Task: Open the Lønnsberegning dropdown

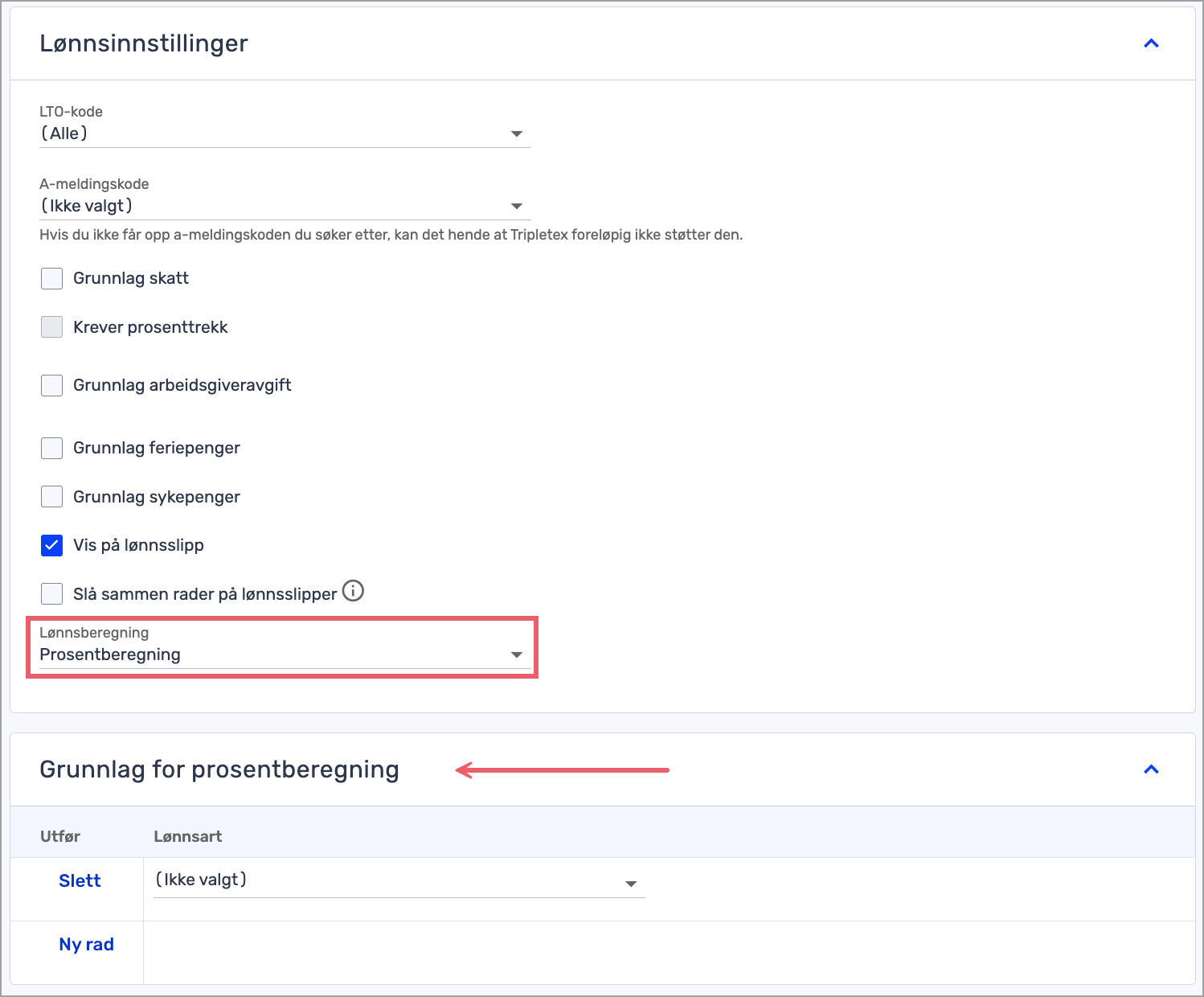Action: click(x=285, y=654)
